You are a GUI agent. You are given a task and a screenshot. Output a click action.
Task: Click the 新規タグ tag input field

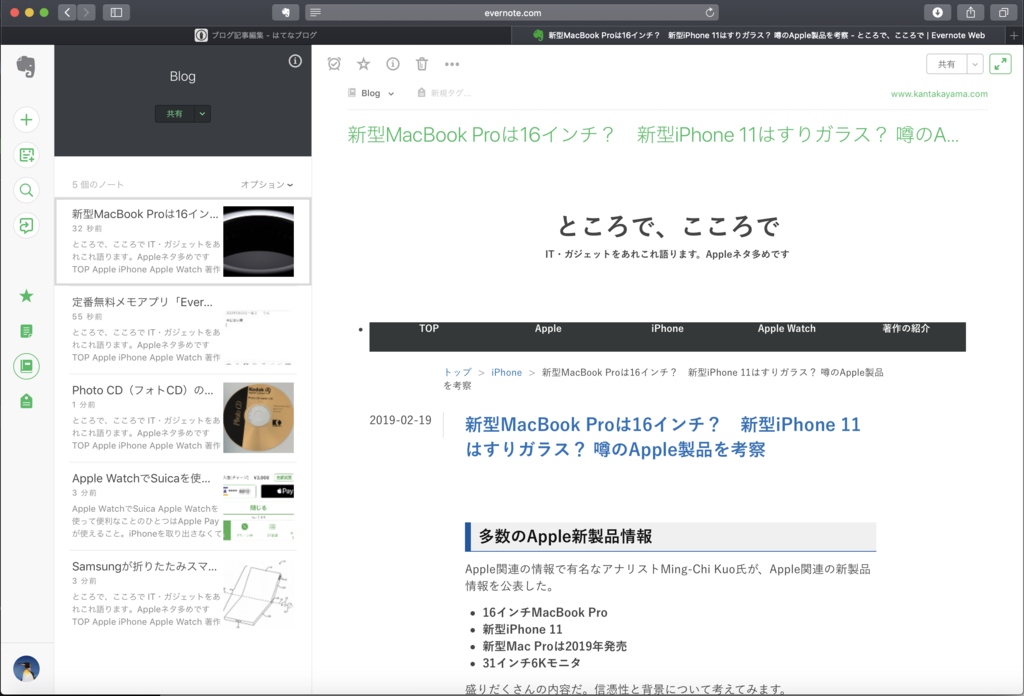point(451,93)
